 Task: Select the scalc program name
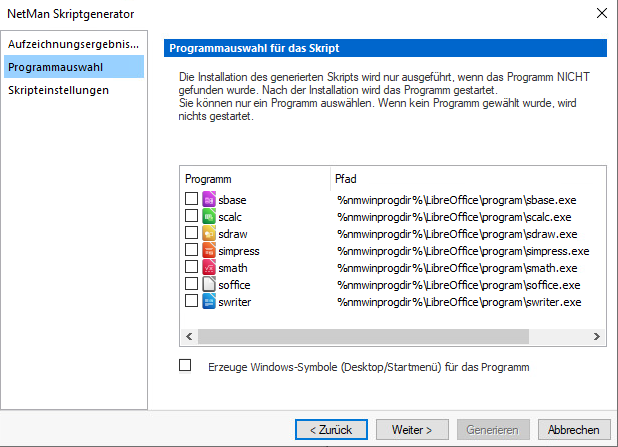(230, 217)
